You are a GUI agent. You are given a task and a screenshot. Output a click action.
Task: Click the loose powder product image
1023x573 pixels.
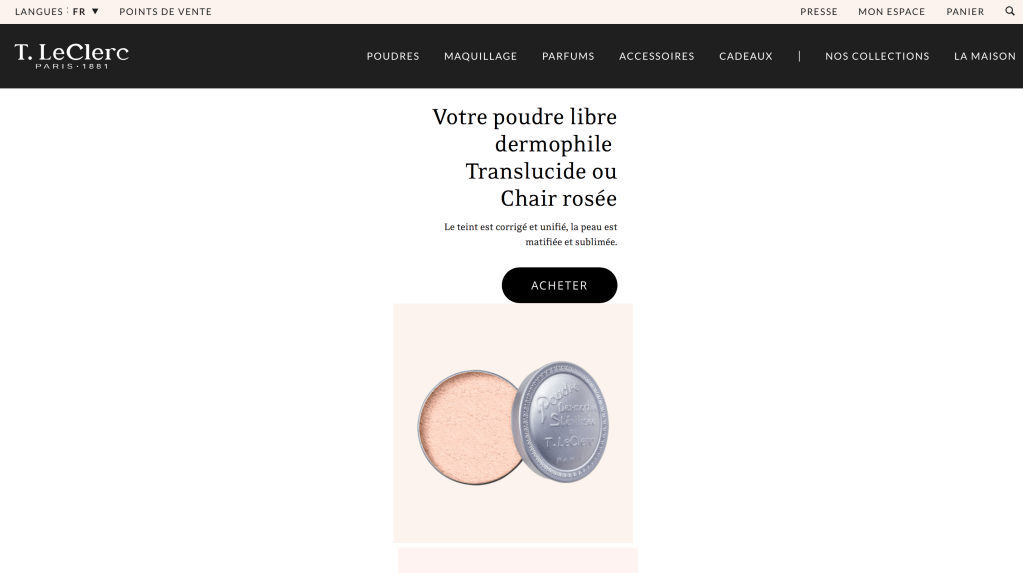513,423
